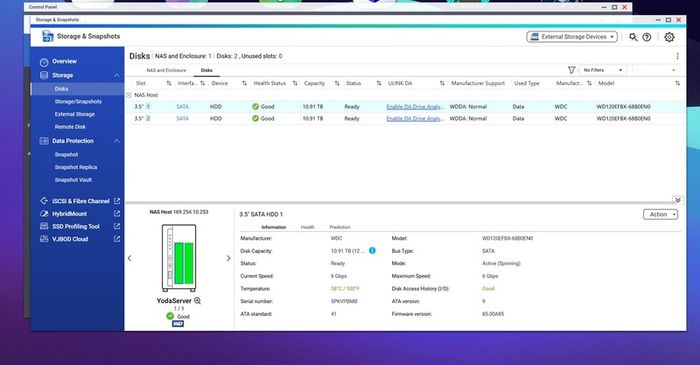This screenshot has width=700, height=365.
Task: Select the Information tab
Action: [x=273, y=227]
